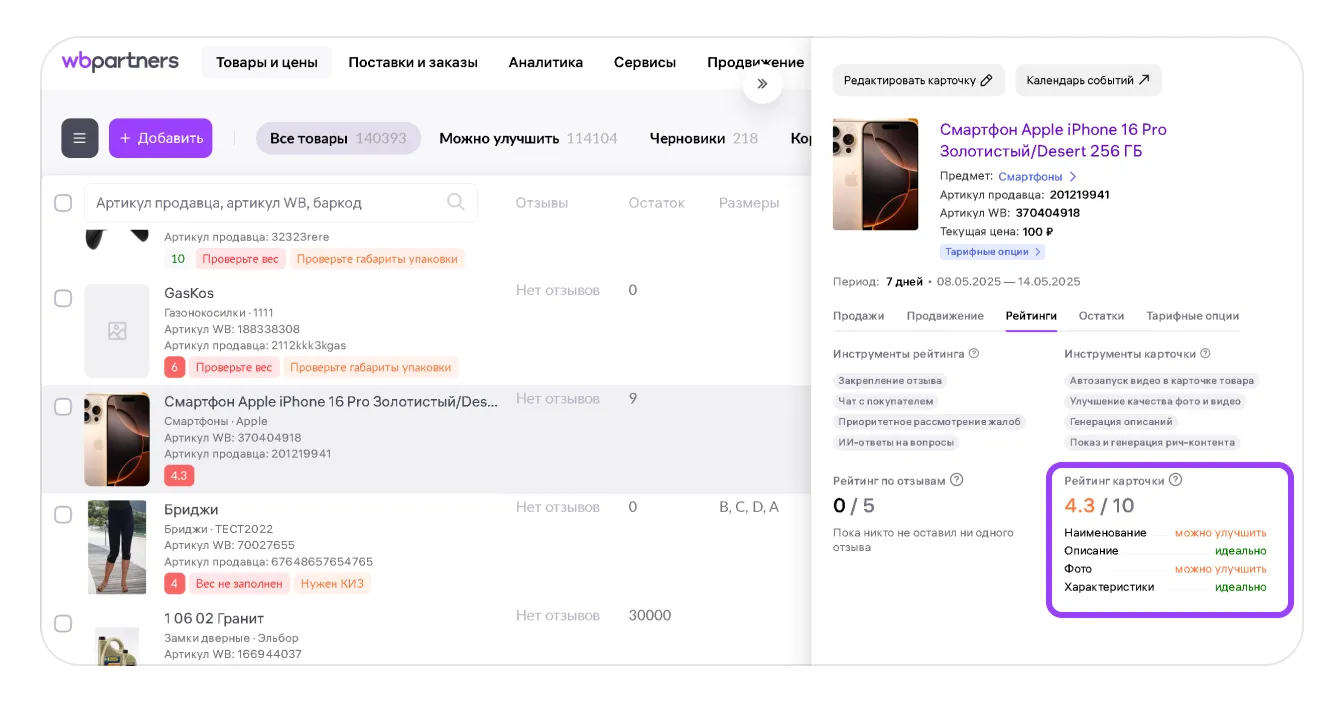
Task: Select the Смартфон Apple iPhone row checkbox
Action: pos(63,406)
